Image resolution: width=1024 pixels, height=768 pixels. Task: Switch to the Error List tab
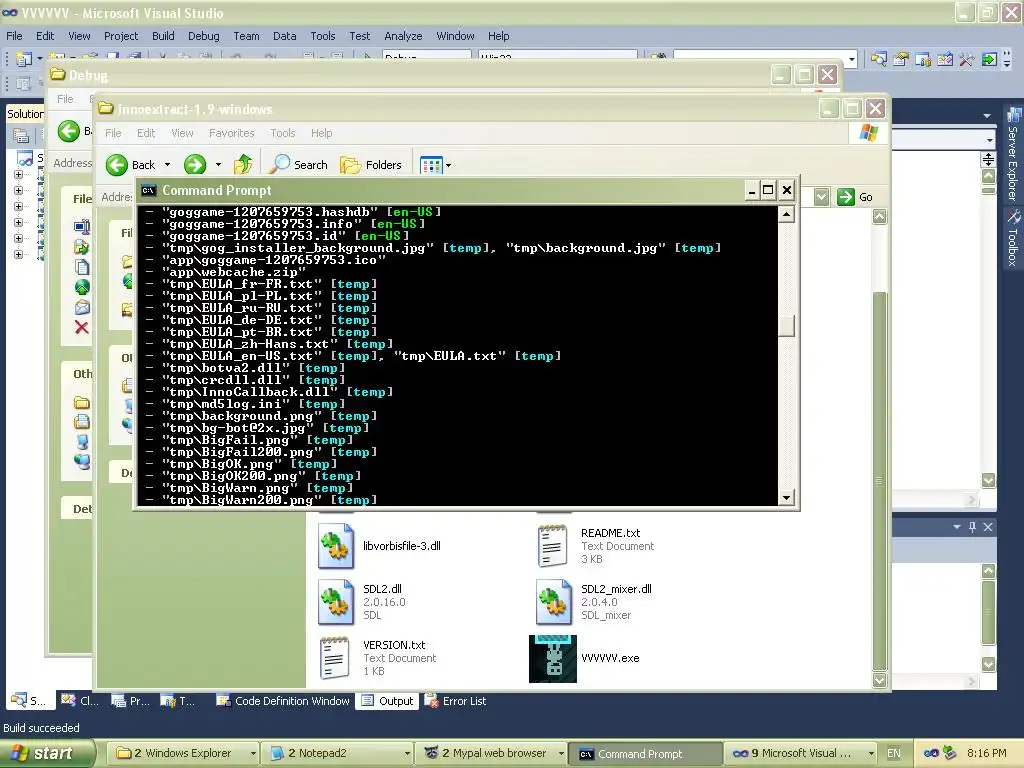coord(456,701)
